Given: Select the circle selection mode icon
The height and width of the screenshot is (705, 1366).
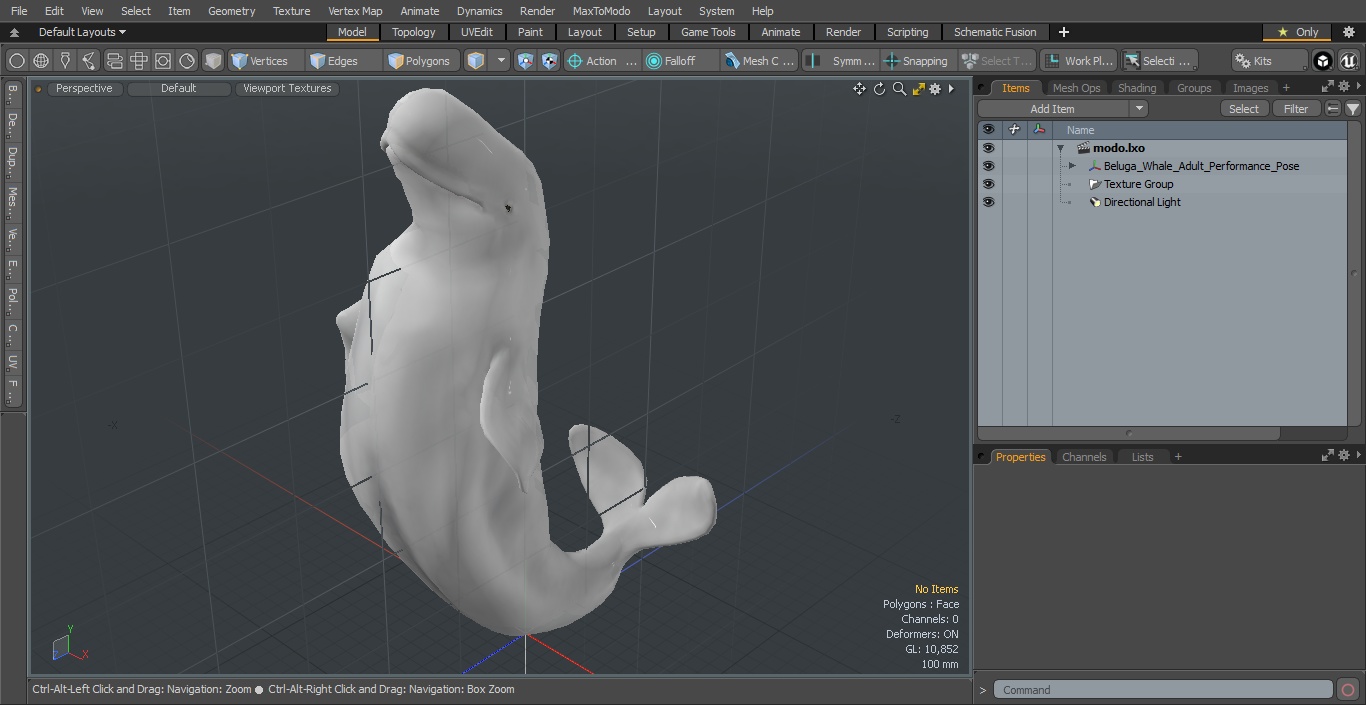Looking at the screenshot, I should 17,61.
